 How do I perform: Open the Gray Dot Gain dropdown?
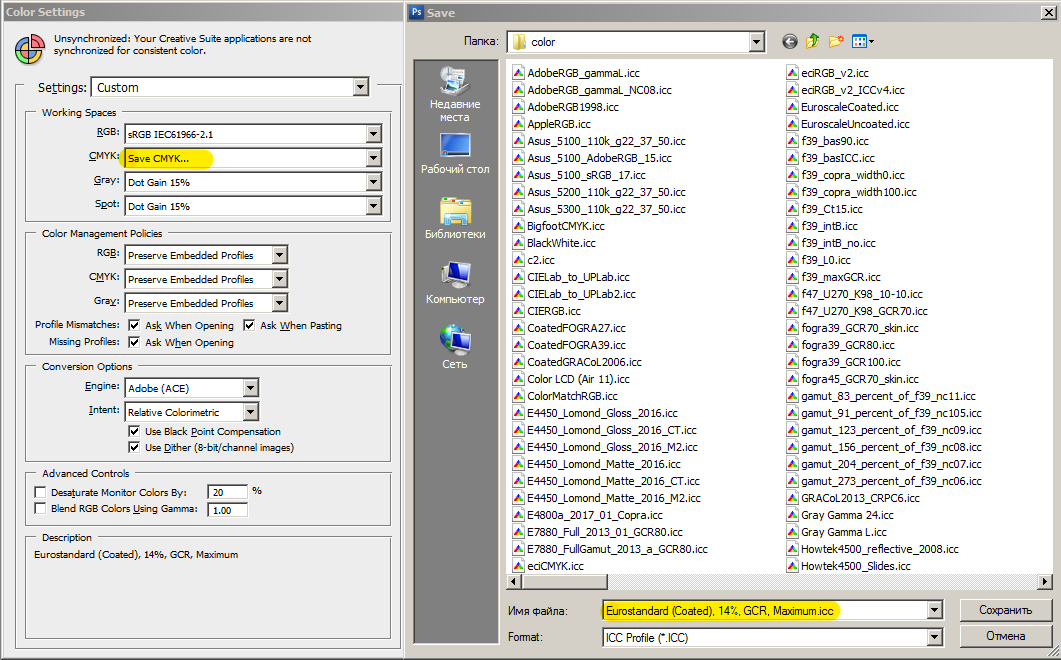374,182
